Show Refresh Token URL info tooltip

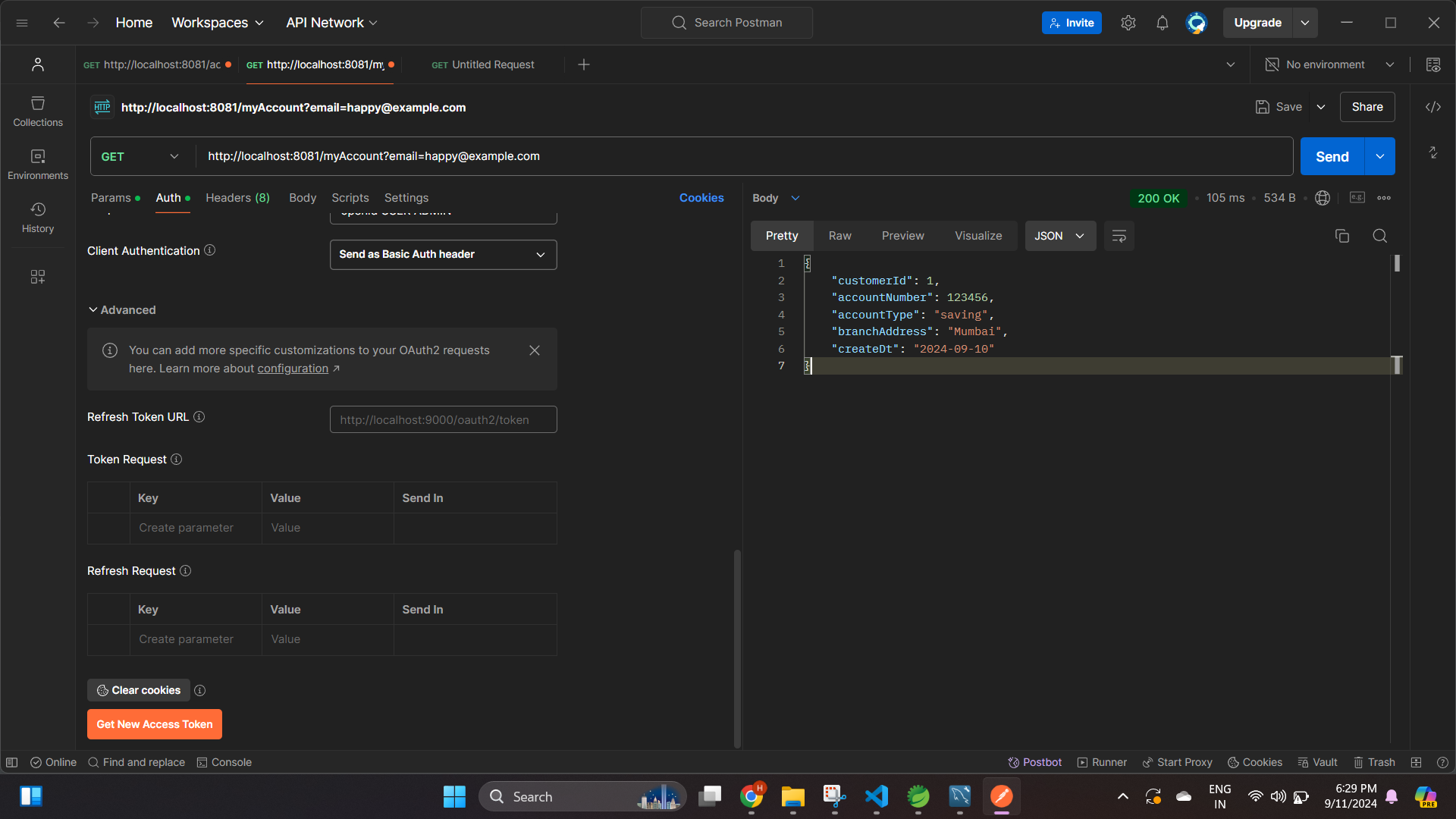pos(199,417)
